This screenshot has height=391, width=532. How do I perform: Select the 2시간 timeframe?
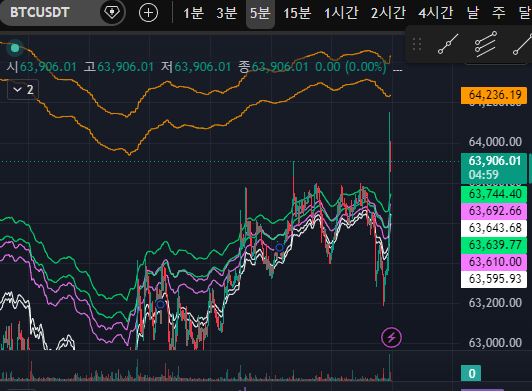[x=388, y=13]
